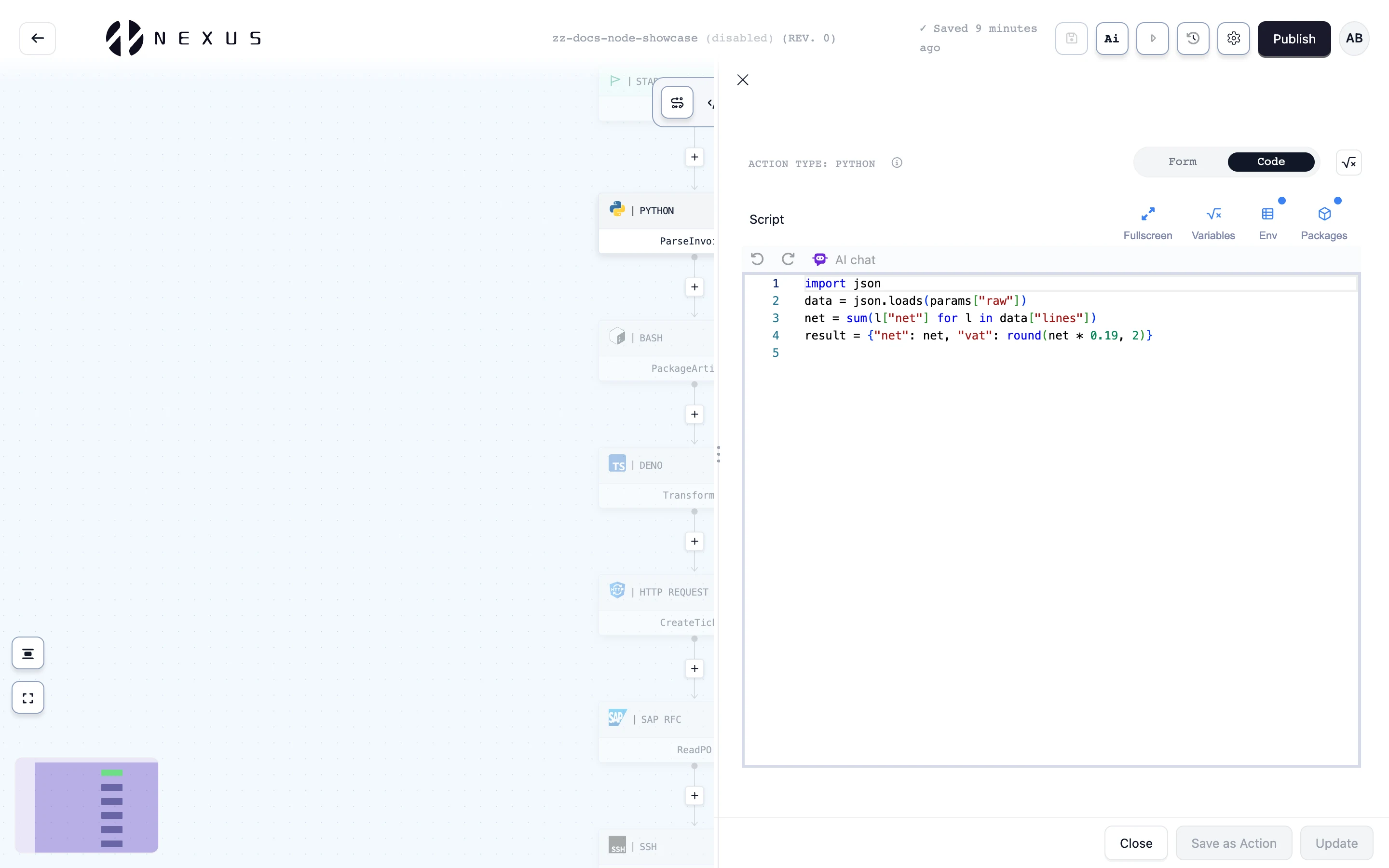Close the action side panel with X
The width and height of the screenshot is (1389, 868).
743,80
